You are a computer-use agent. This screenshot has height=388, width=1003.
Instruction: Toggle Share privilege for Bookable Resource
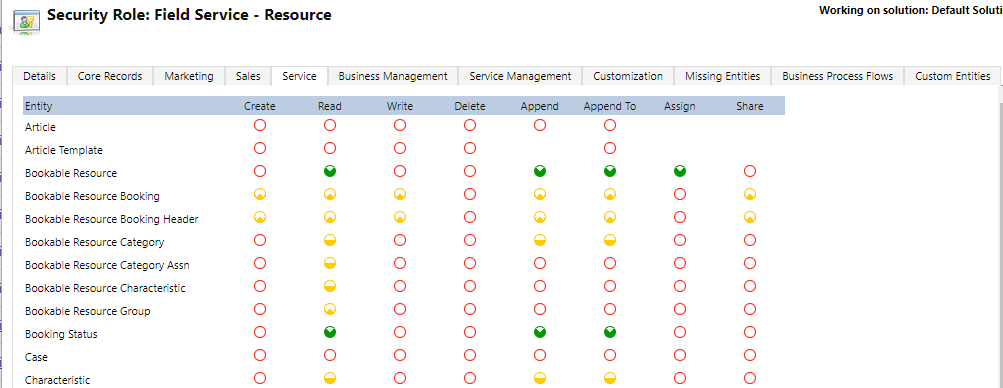[750, 171]
